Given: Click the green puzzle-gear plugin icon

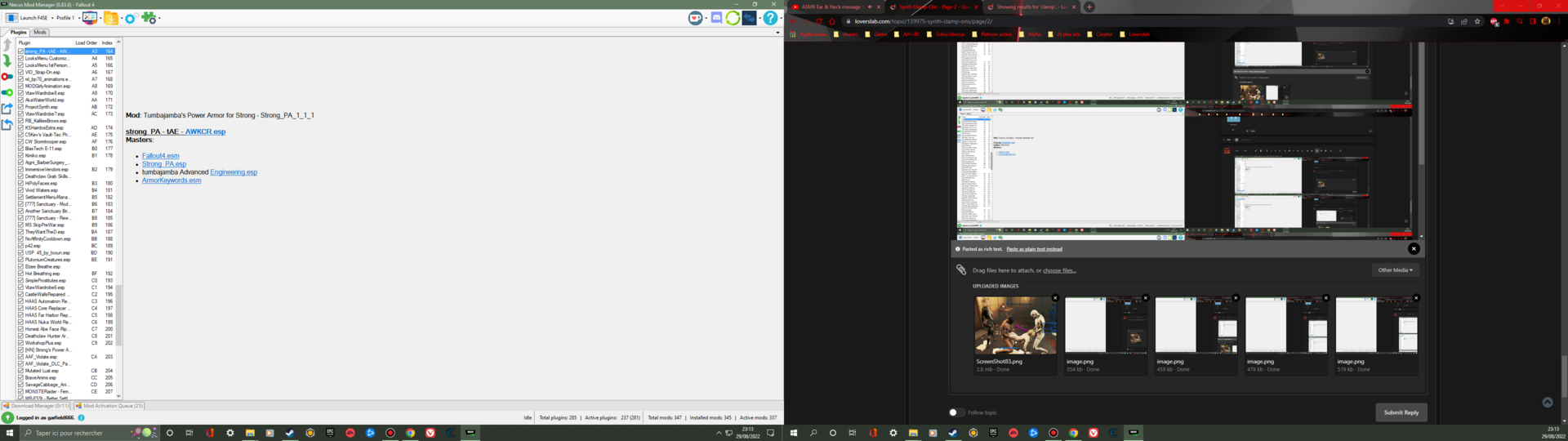Looking at the screenshot, I should tap(148, 17).
